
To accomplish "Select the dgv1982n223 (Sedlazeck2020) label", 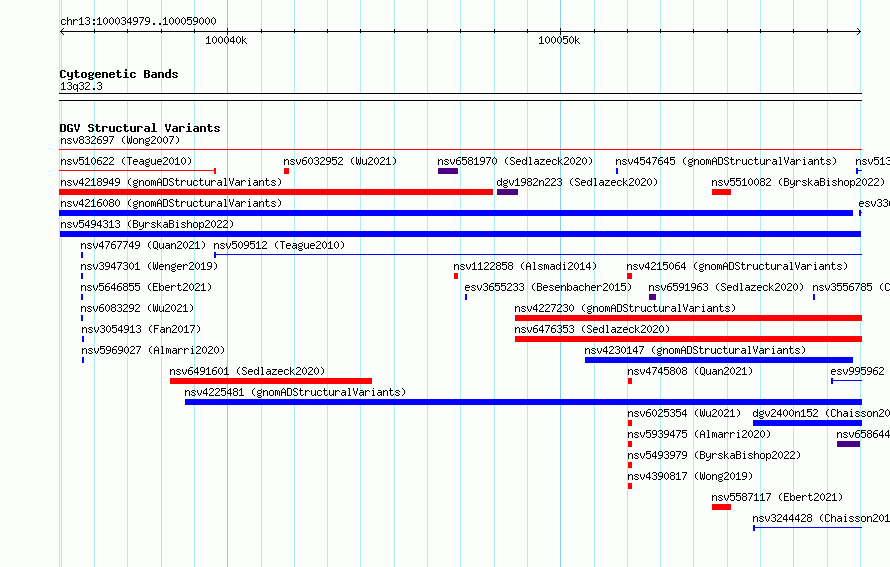I will coord(577,182).
